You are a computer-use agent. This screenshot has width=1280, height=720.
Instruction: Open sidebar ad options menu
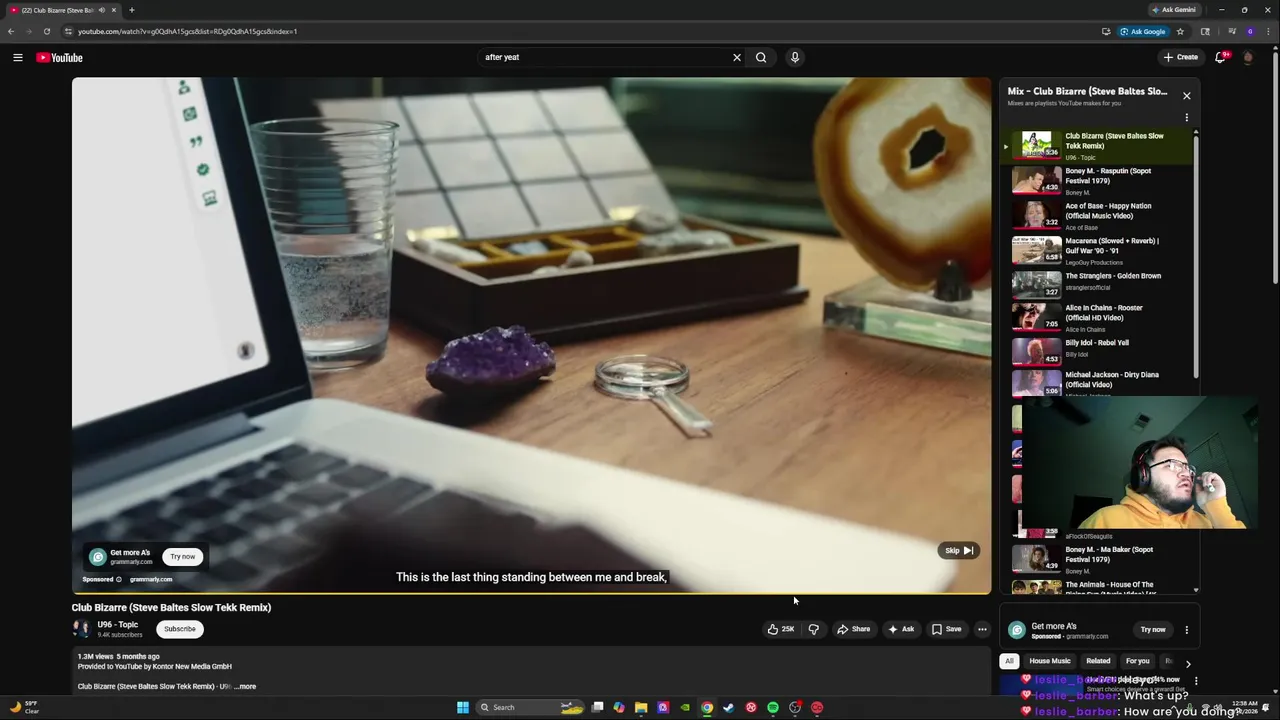[x=1187, y=630]
